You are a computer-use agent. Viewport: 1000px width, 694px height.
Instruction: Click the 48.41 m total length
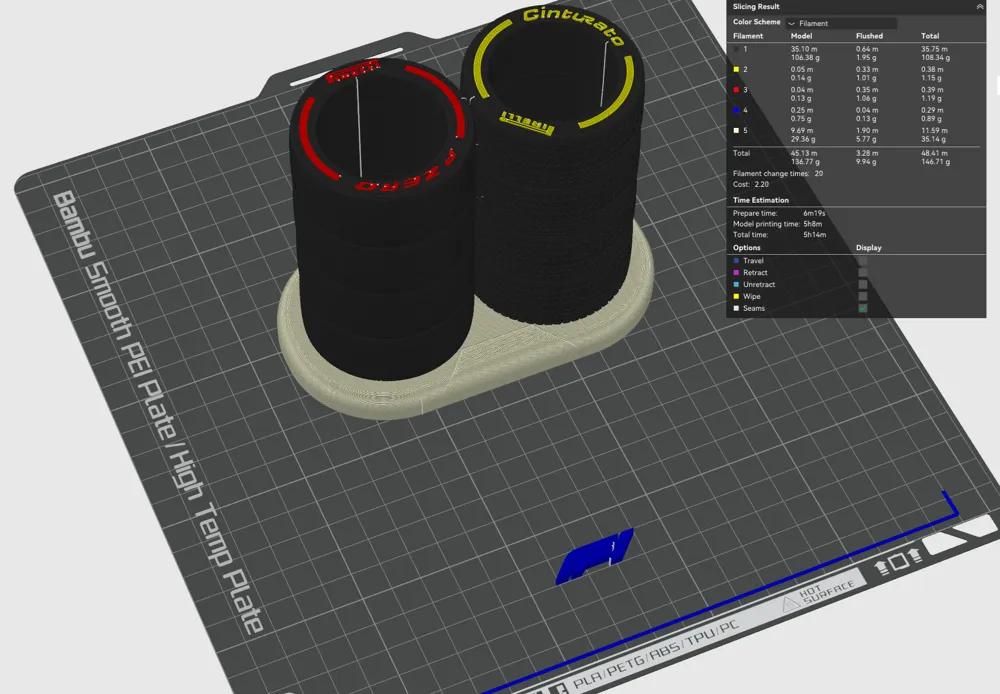pyautogui.click(x=934, y=154)
